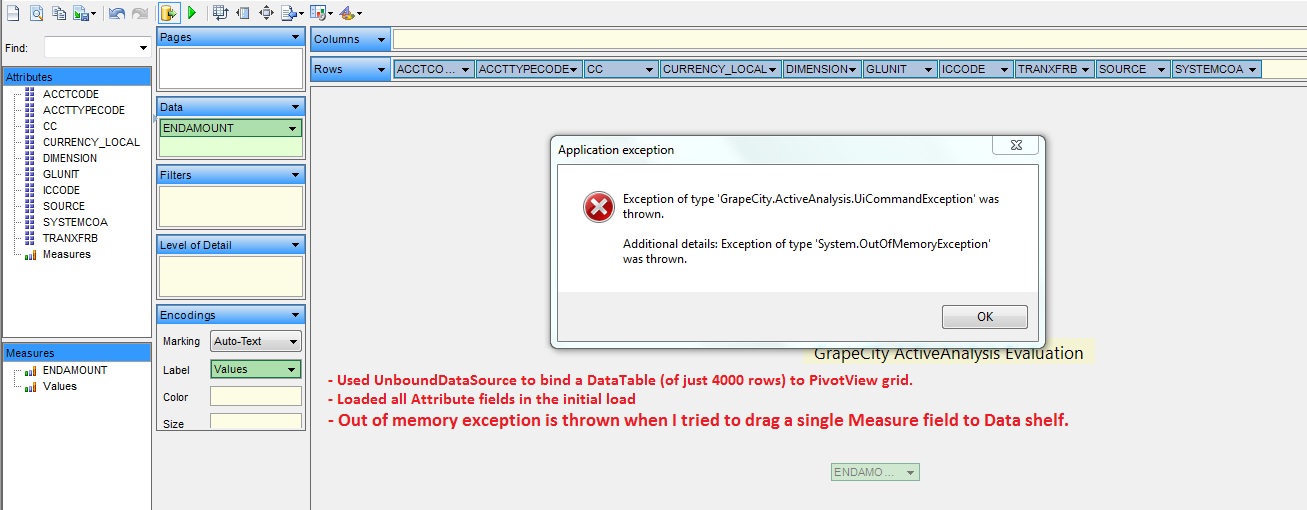Click the TRANXFRB field in Rows
Screen dimensions: 1307x510
pos(1055,69)
